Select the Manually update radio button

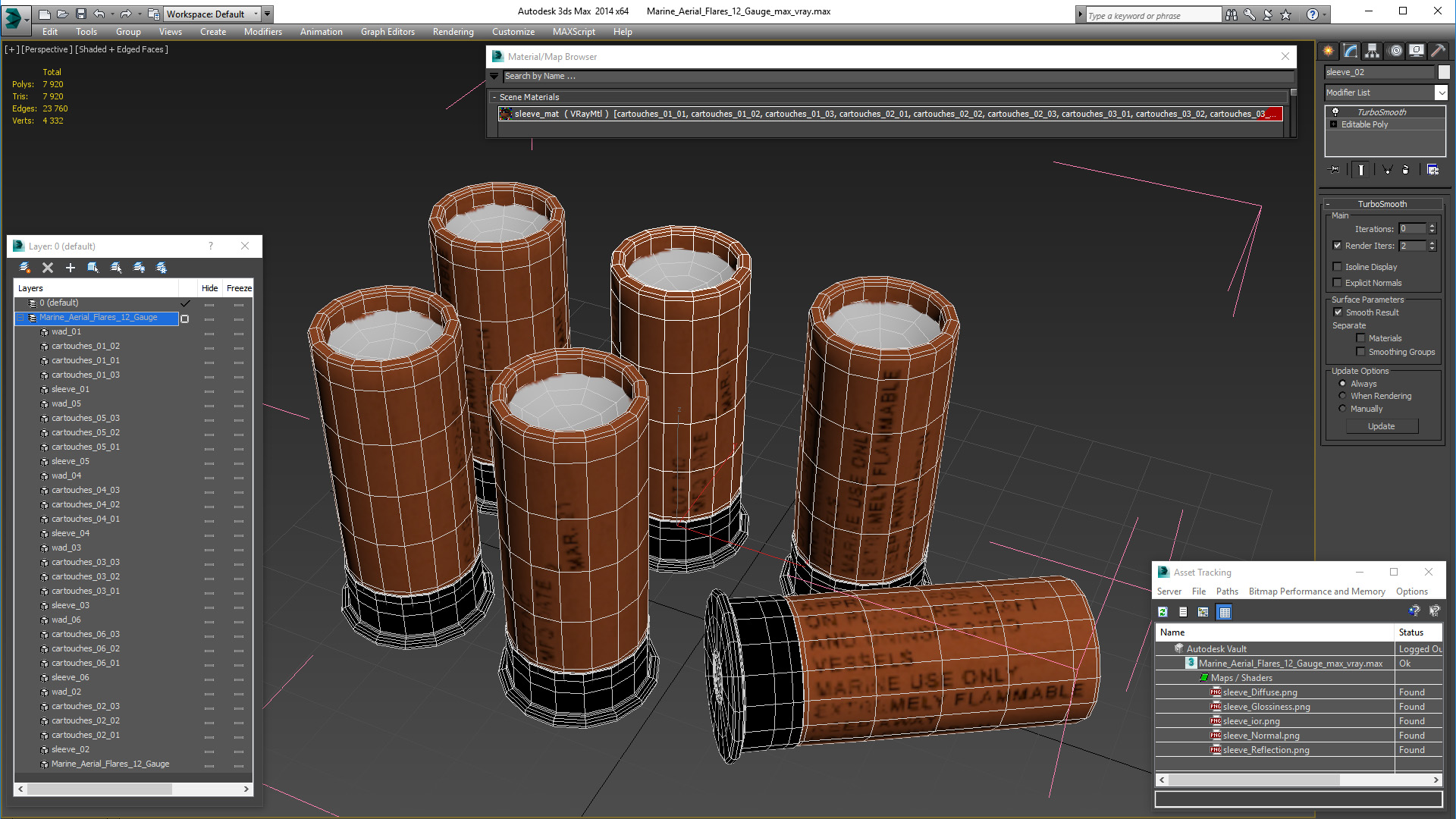[x=1343, y=409]
